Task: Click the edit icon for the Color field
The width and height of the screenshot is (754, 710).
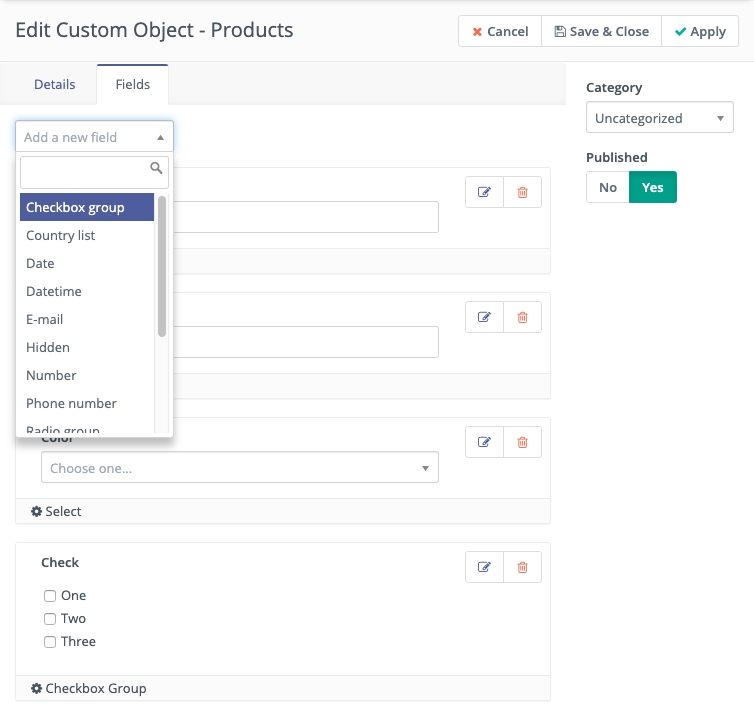Action: 485,442
